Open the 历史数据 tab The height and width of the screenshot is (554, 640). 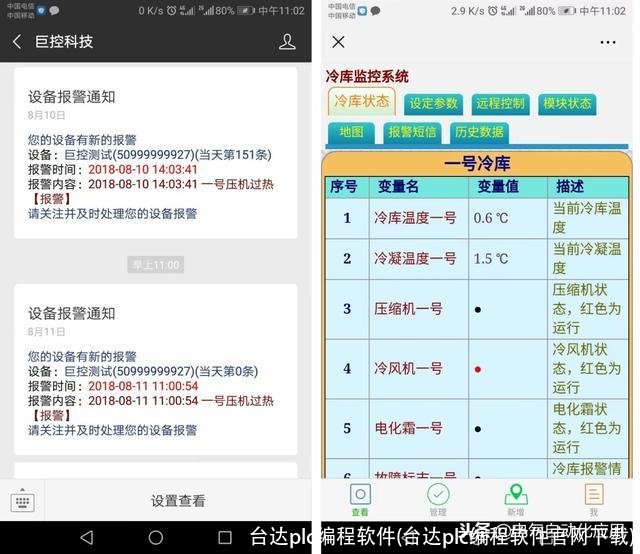(x=479, y=132)
